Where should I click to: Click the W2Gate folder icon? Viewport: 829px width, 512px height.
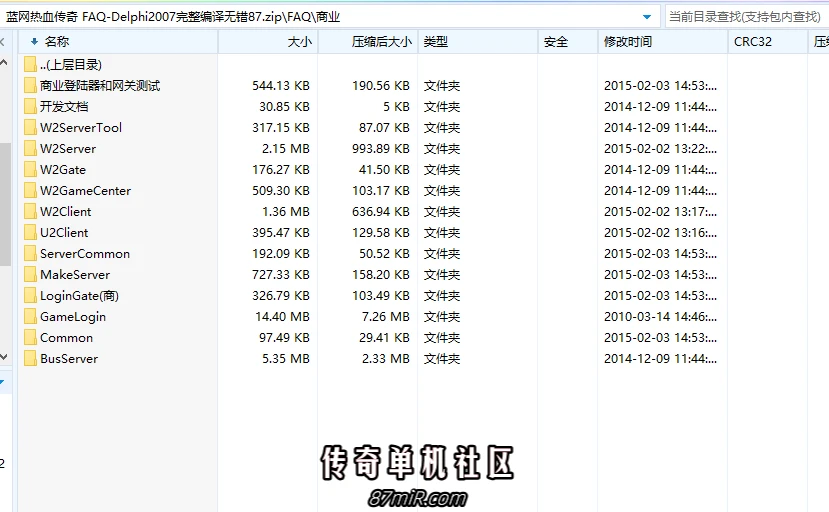click(30, 170)
